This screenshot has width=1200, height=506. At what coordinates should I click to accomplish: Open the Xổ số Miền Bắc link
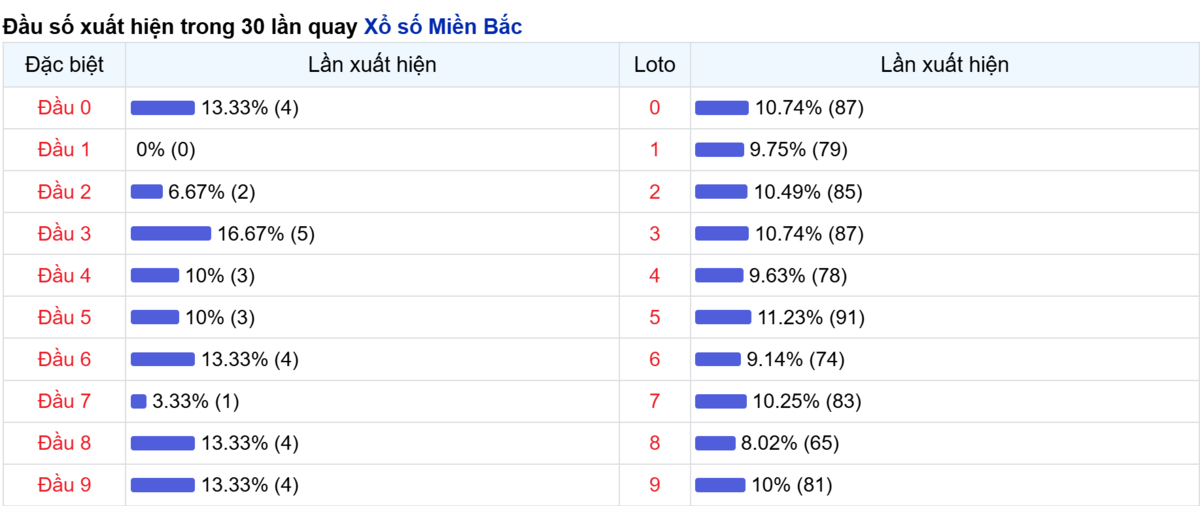click(x=443, y=27)
